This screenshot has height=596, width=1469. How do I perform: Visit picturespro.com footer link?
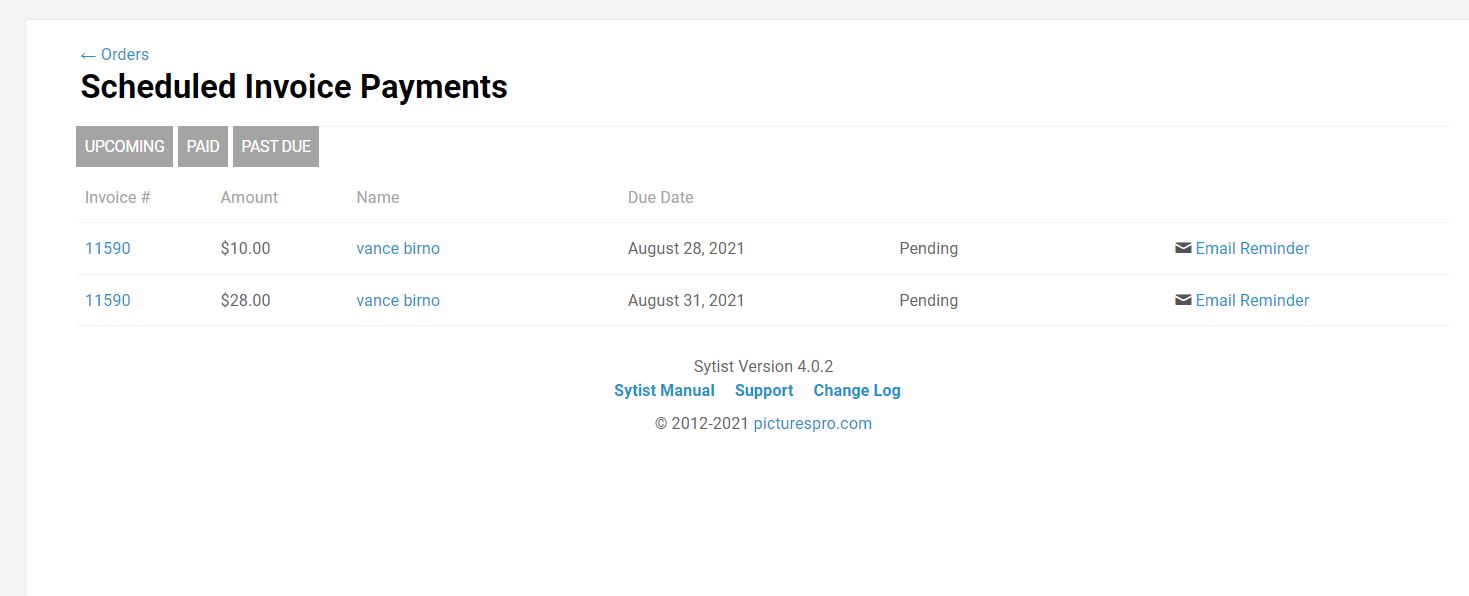[x=812, y=423]
